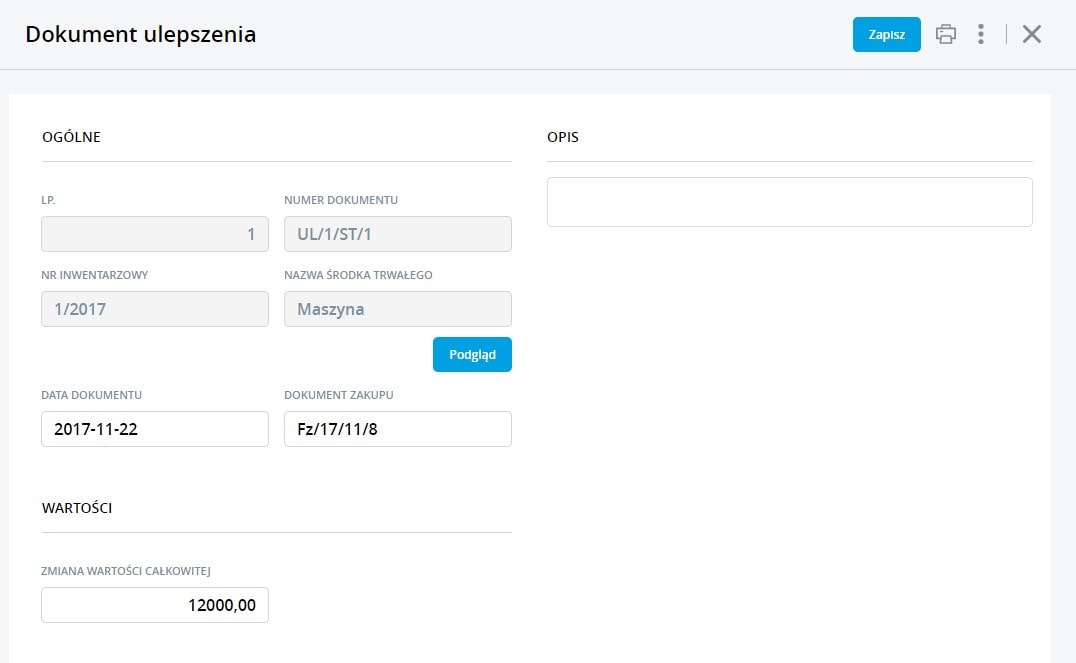Viewport: 1076px width, 663px height.
Task: Click the Nr inwentarzowy field 1/2017
Action: pos(155,309)
